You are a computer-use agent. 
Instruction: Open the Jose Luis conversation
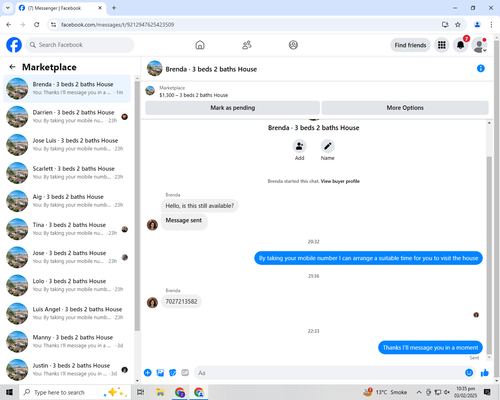tap(67, 145)
